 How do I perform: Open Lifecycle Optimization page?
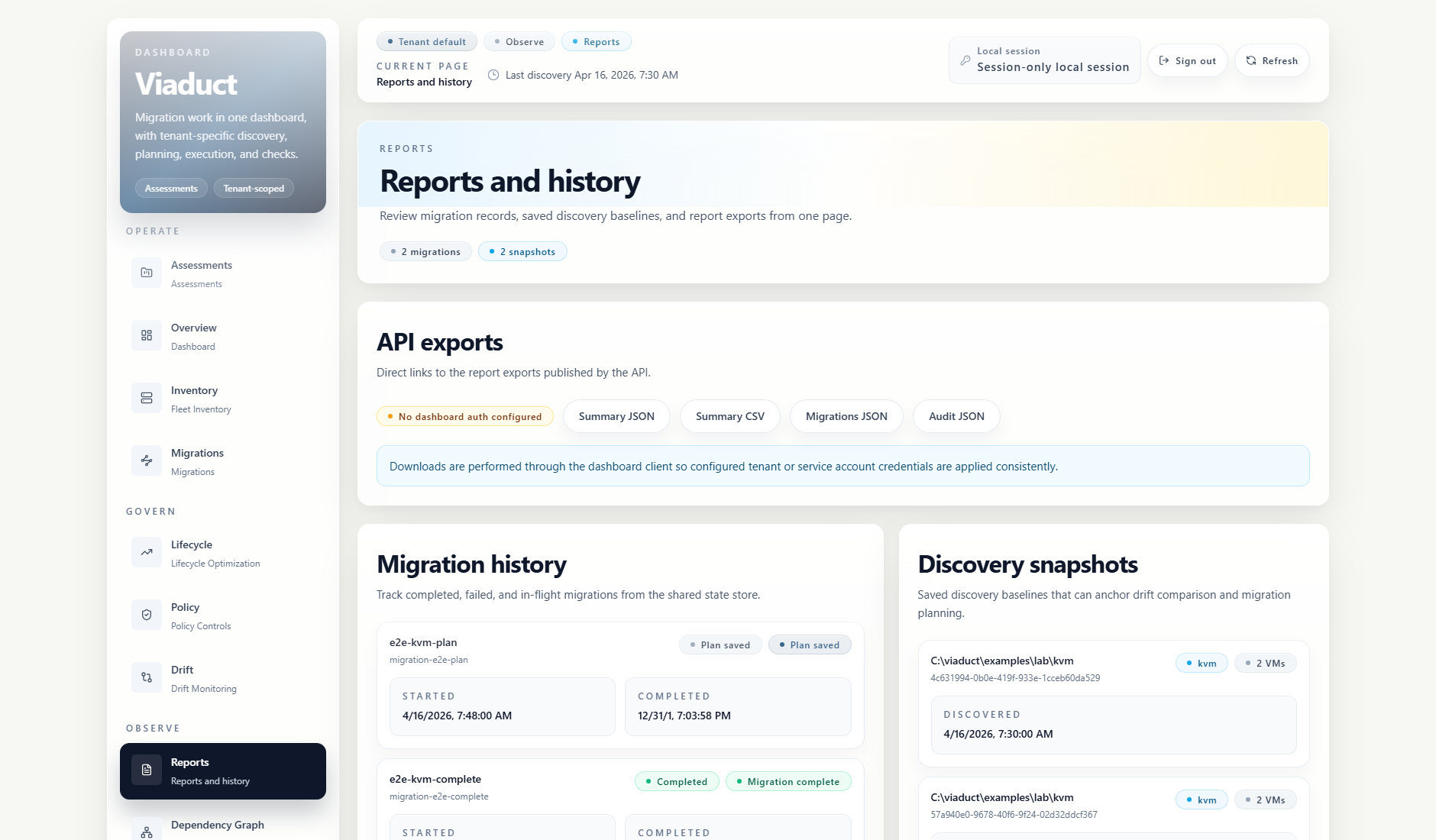click(x=223, y=553)
